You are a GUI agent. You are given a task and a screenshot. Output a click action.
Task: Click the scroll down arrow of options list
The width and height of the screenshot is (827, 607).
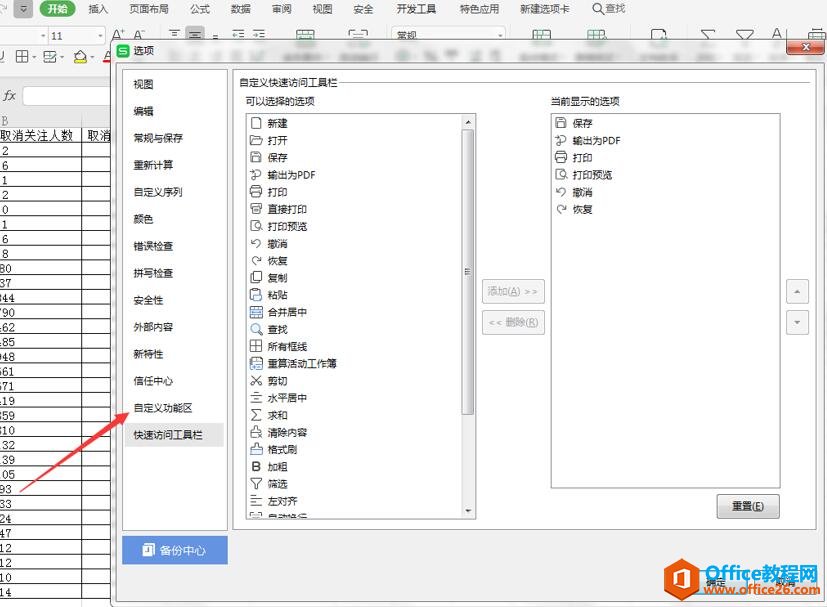point(468,510)
